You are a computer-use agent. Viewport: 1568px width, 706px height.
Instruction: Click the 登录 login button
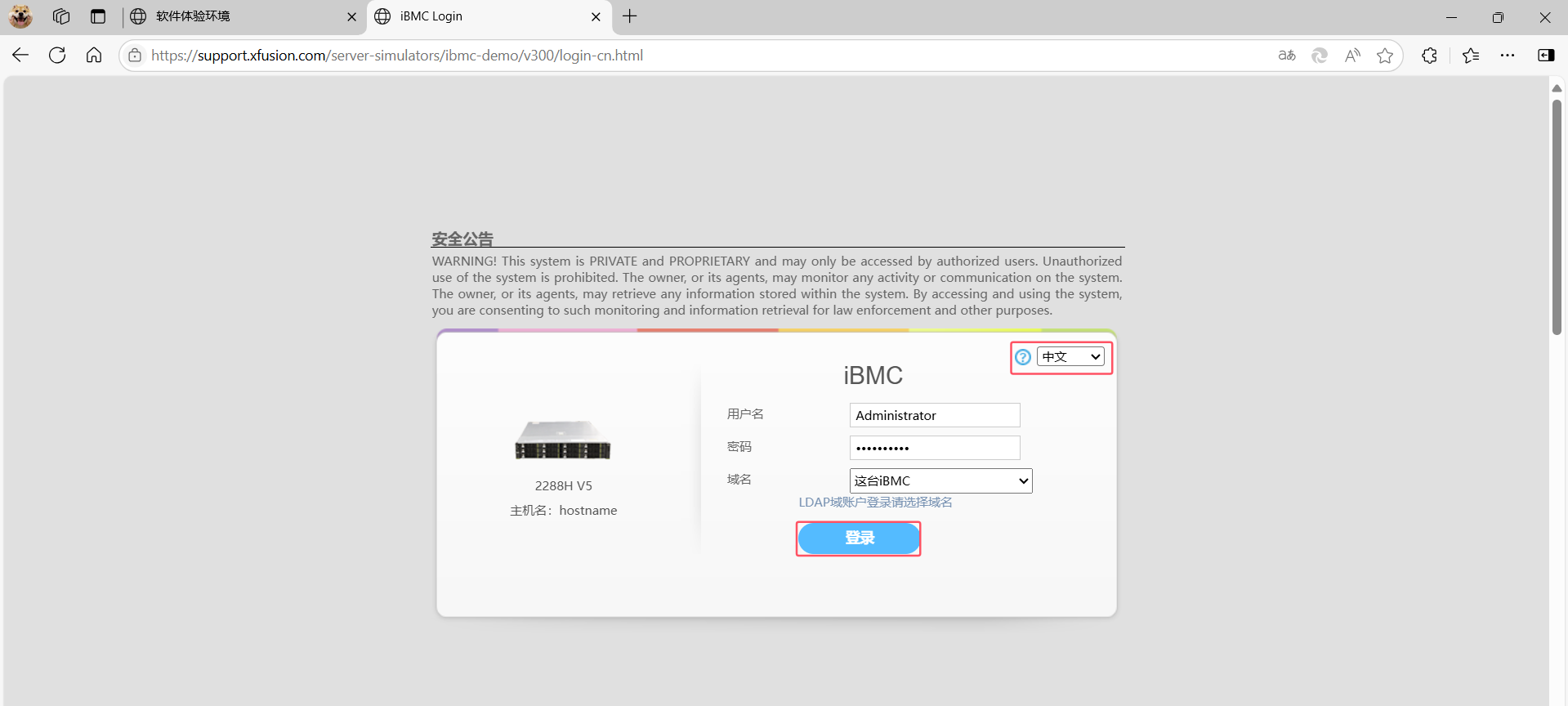coord(859,538)
